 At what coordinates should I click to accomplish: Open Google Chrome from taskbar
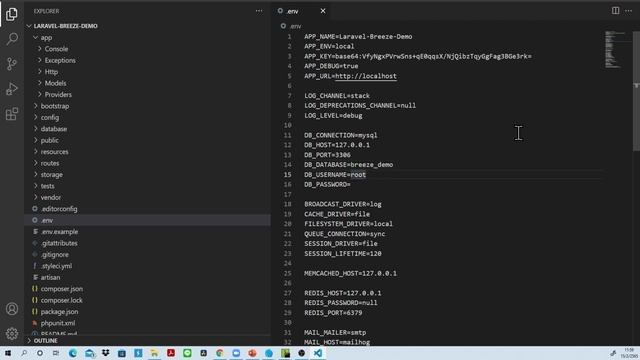coord(220,353)
